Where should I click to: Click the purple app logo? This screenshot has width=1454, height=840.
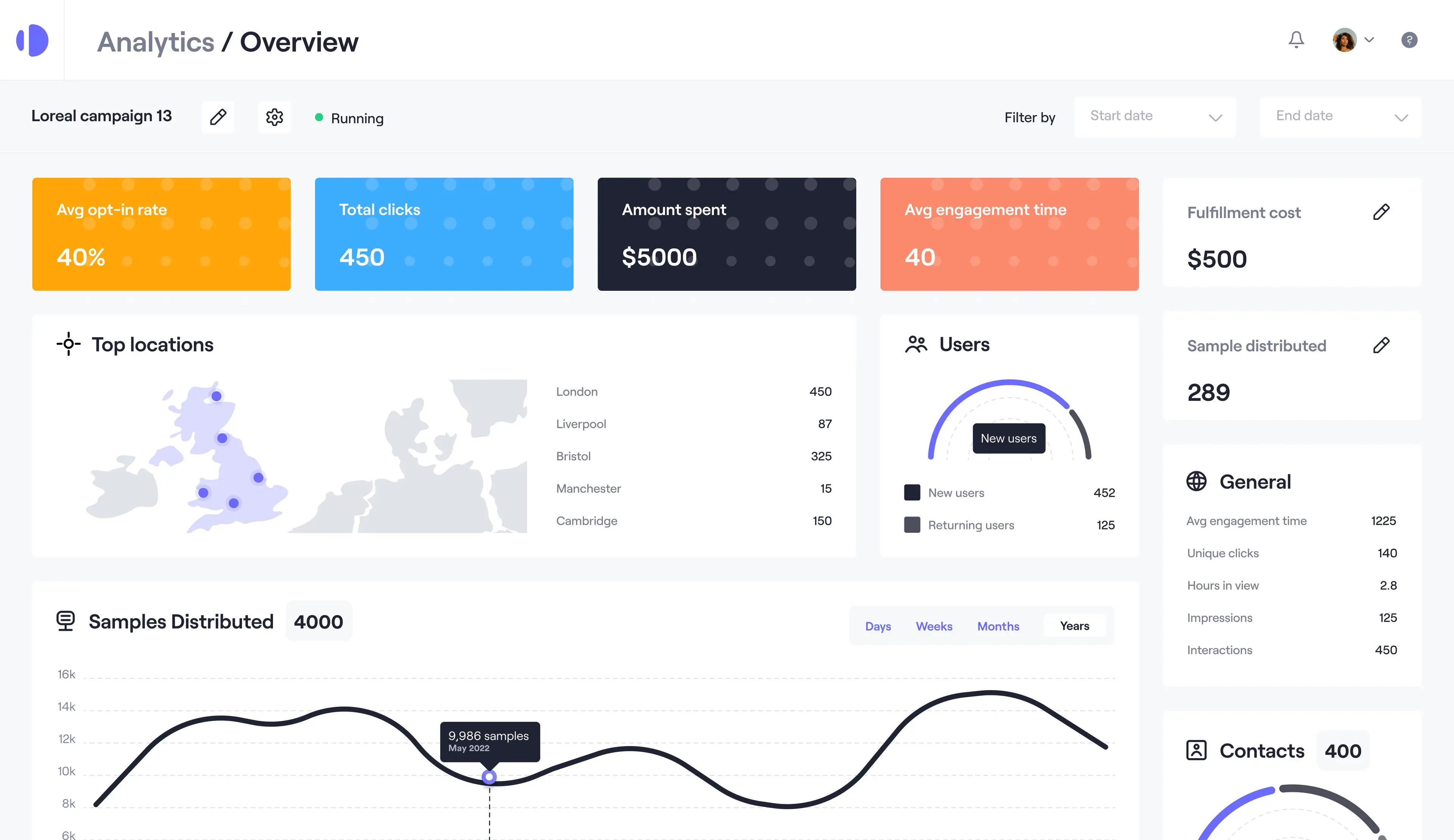tap(32, 41)
